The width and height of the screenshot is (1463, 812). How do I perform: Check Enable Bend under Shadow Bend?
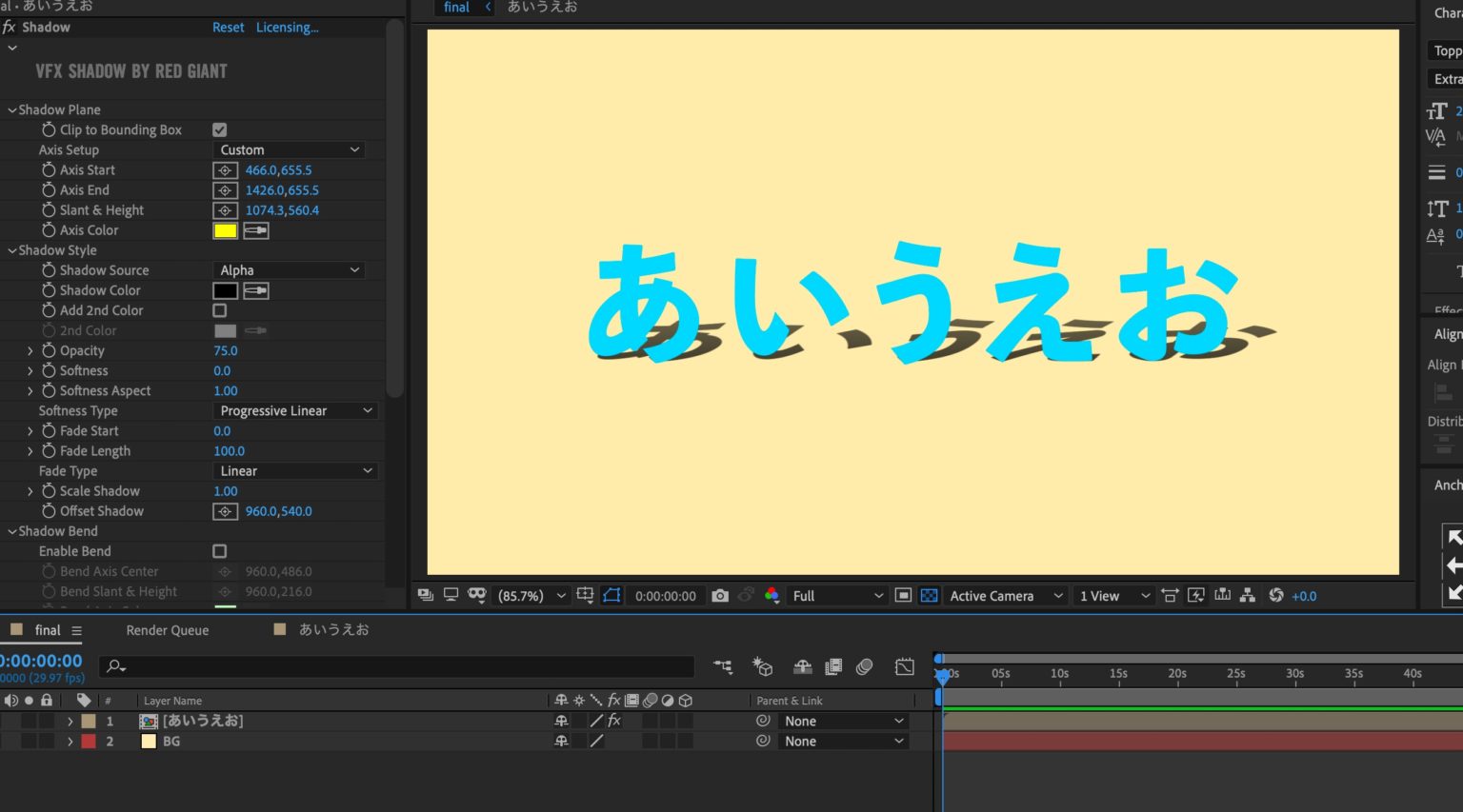[219, 550]
